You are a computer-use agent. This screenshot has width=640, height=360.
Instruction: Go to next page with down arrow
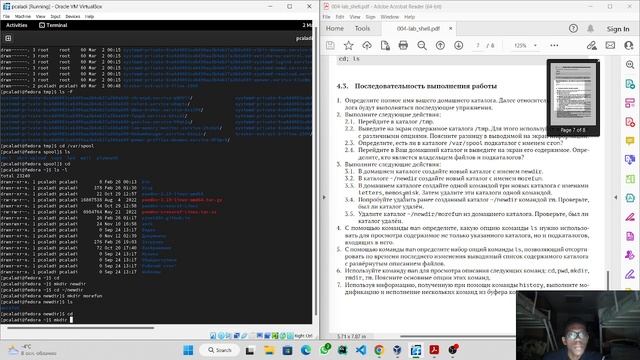[x=458, y=45]
